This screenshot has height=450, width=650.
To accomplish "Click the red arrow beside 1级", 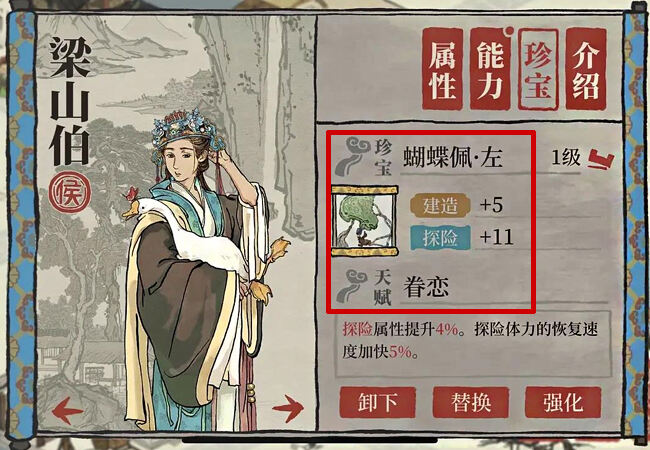I will click(601, 159).
